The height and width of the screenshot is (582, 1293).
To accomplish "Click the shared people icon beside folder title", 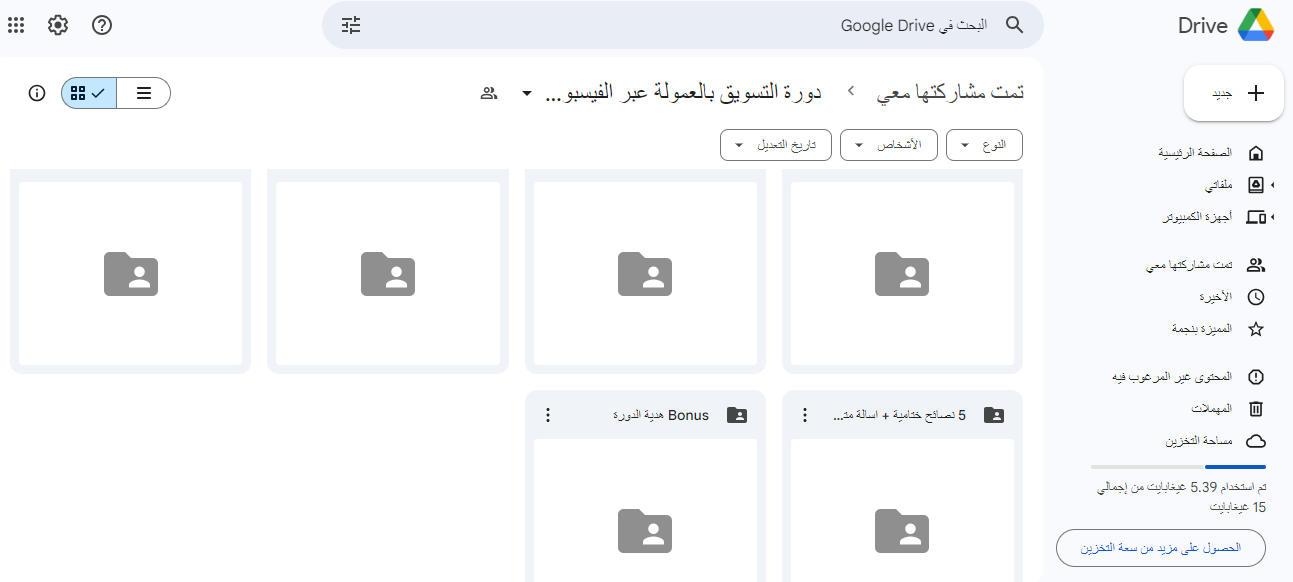I will pos(489,93).
